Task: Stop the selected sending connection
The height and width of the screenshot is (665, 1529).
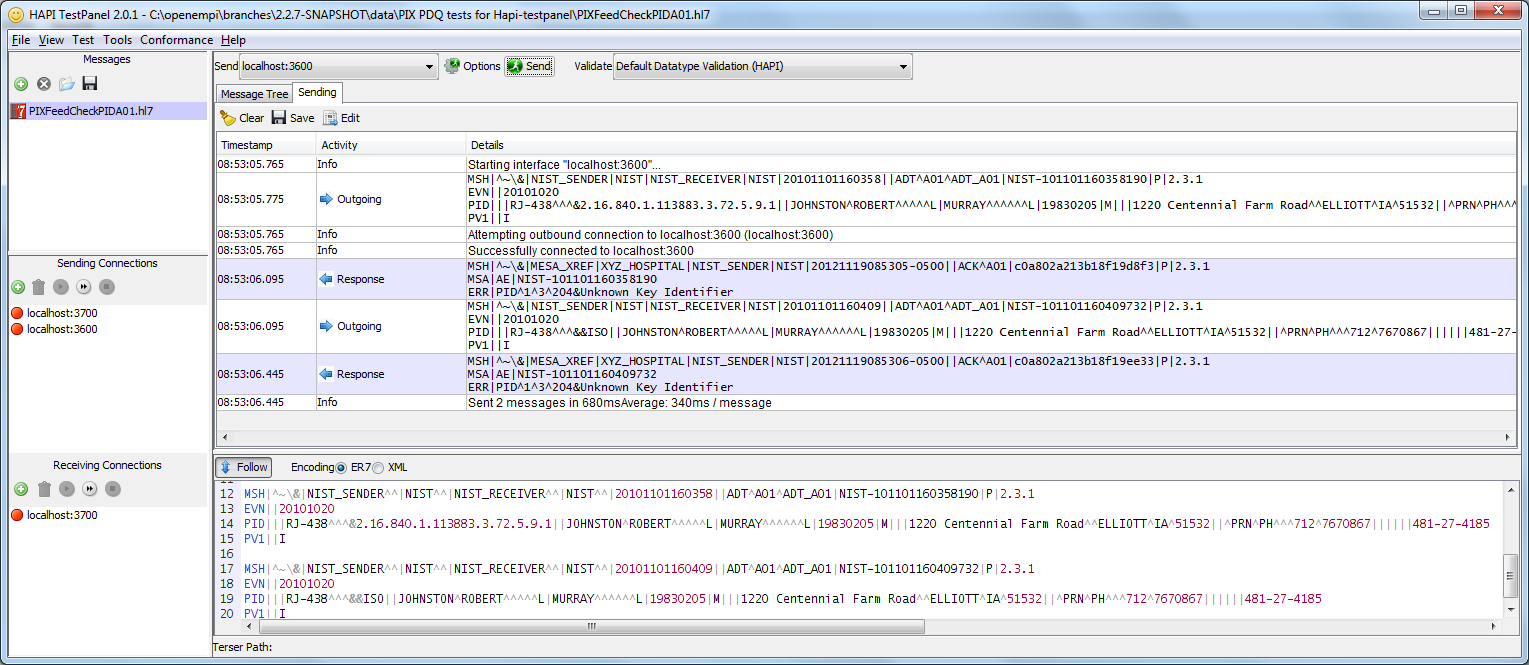Action: [107, 287]
